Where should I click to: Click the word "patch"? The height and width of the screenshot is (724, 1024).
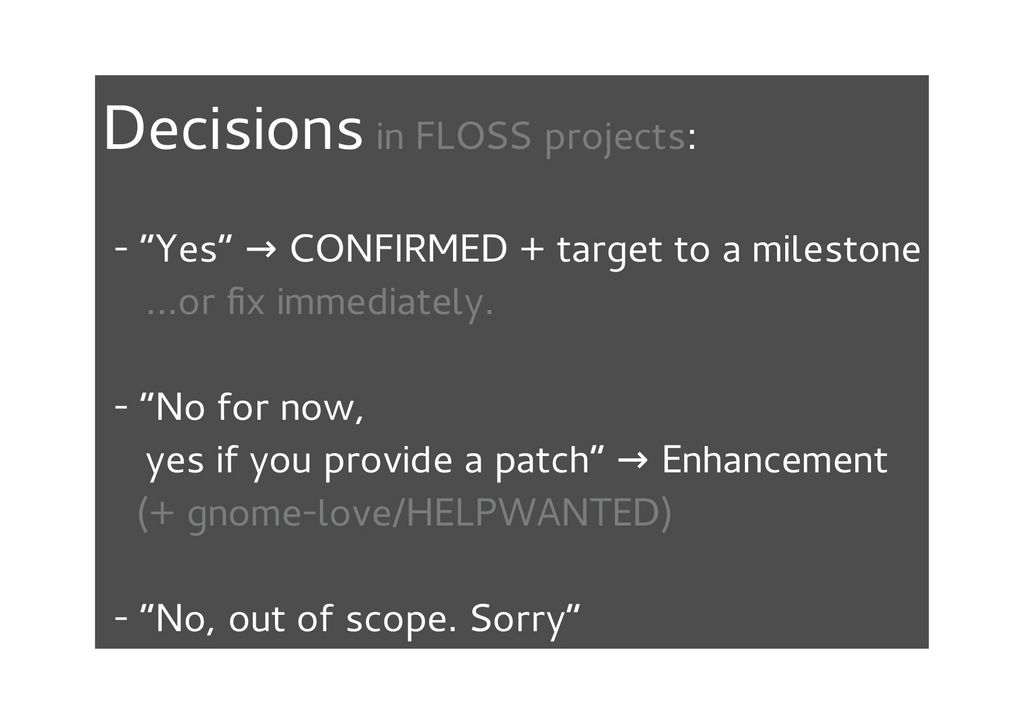(x=545, y=462)
